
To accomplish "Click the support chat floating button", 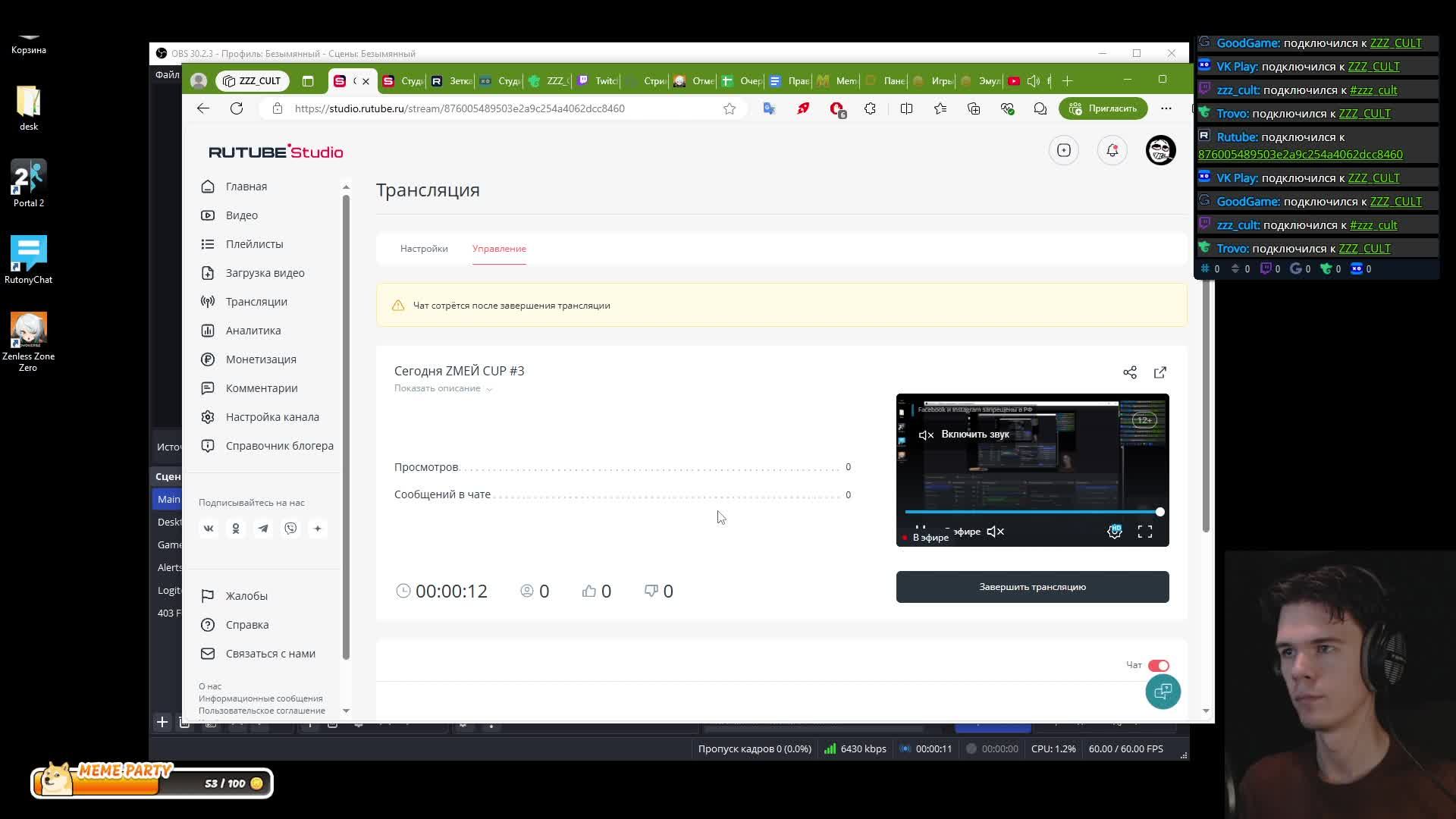I will [1163, 692].
